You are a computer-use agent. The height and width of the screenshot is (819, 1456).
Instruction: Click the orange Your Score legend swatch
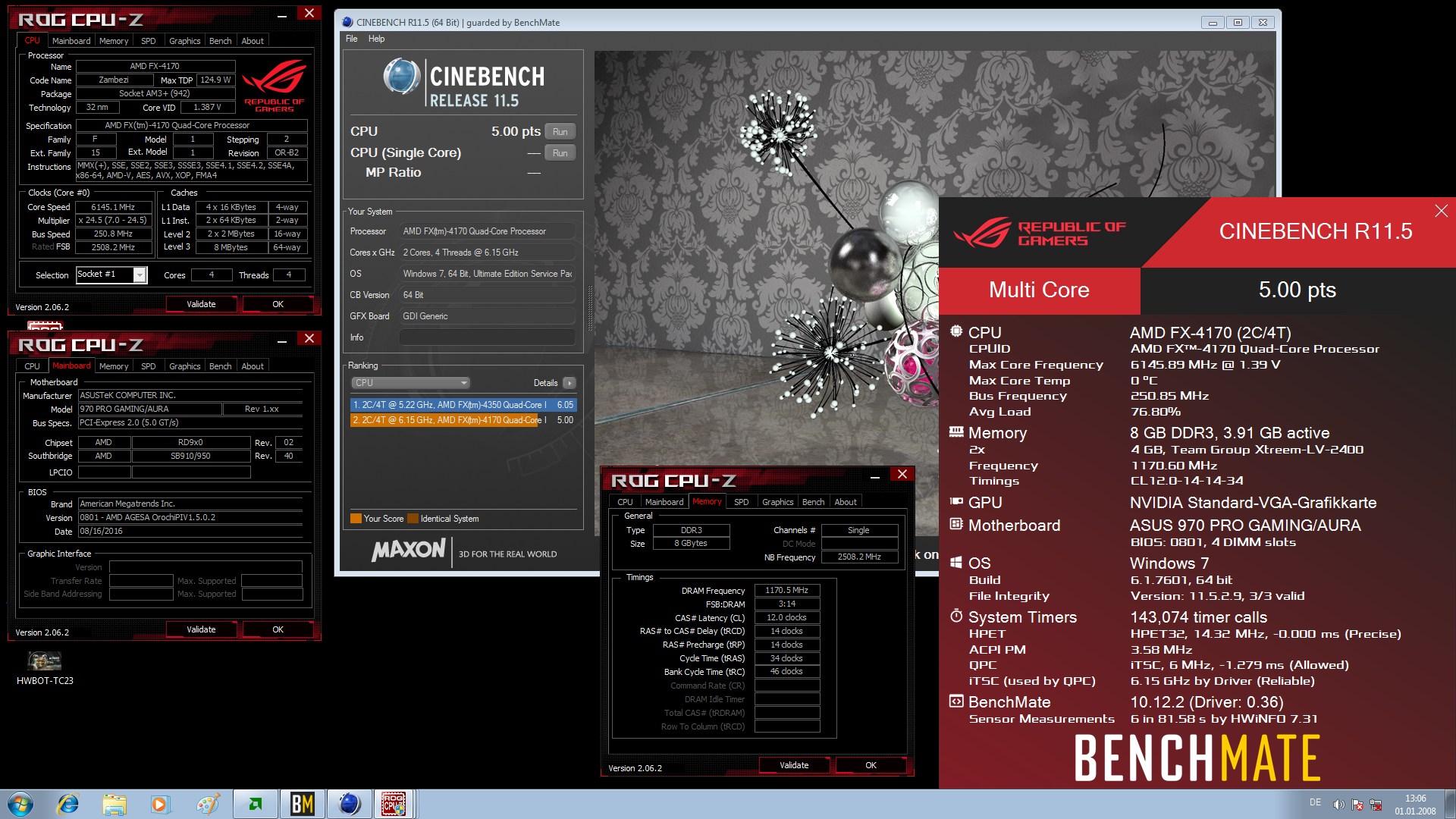point(356,519)
